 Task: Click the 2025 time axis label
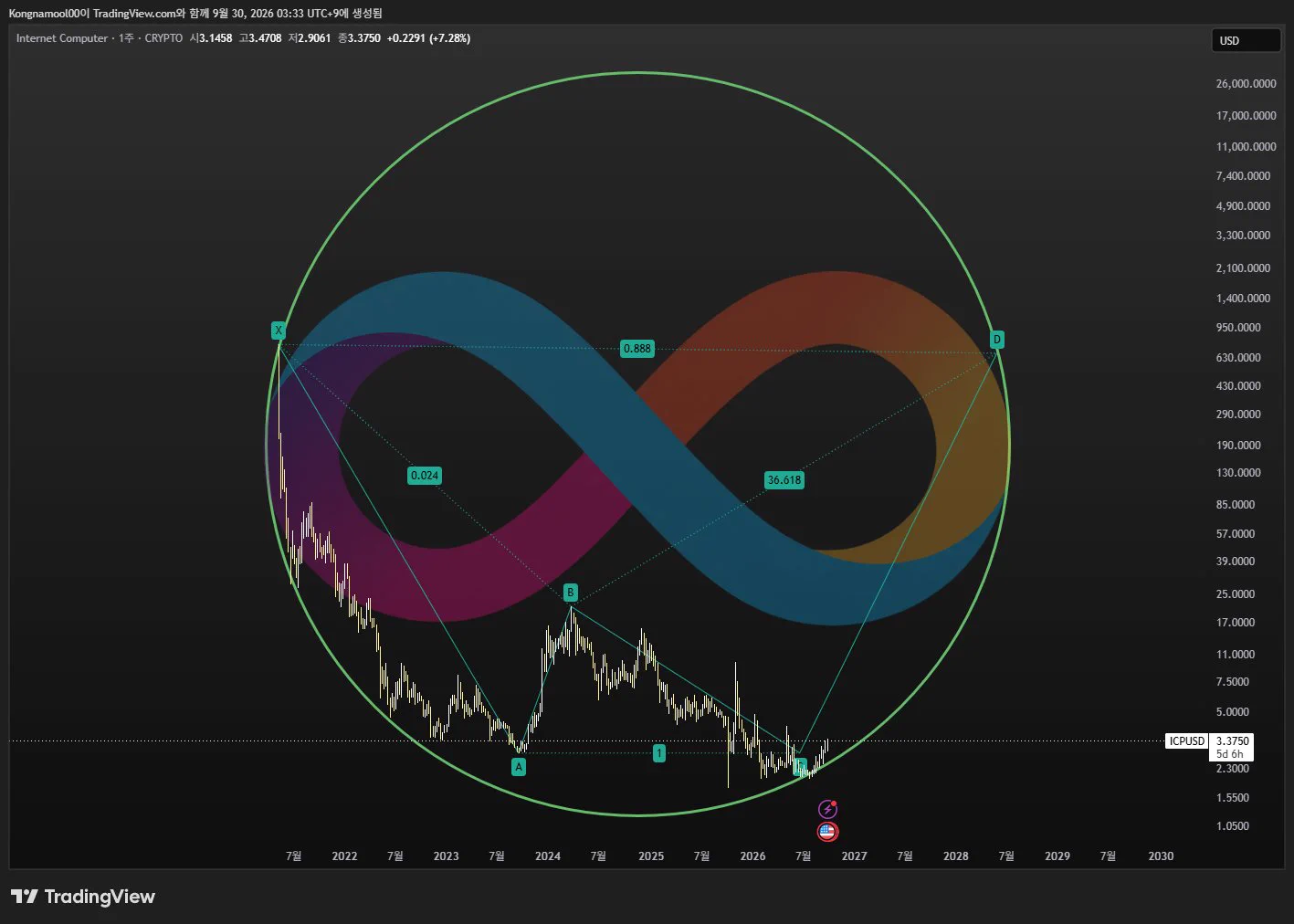point(651,856)
